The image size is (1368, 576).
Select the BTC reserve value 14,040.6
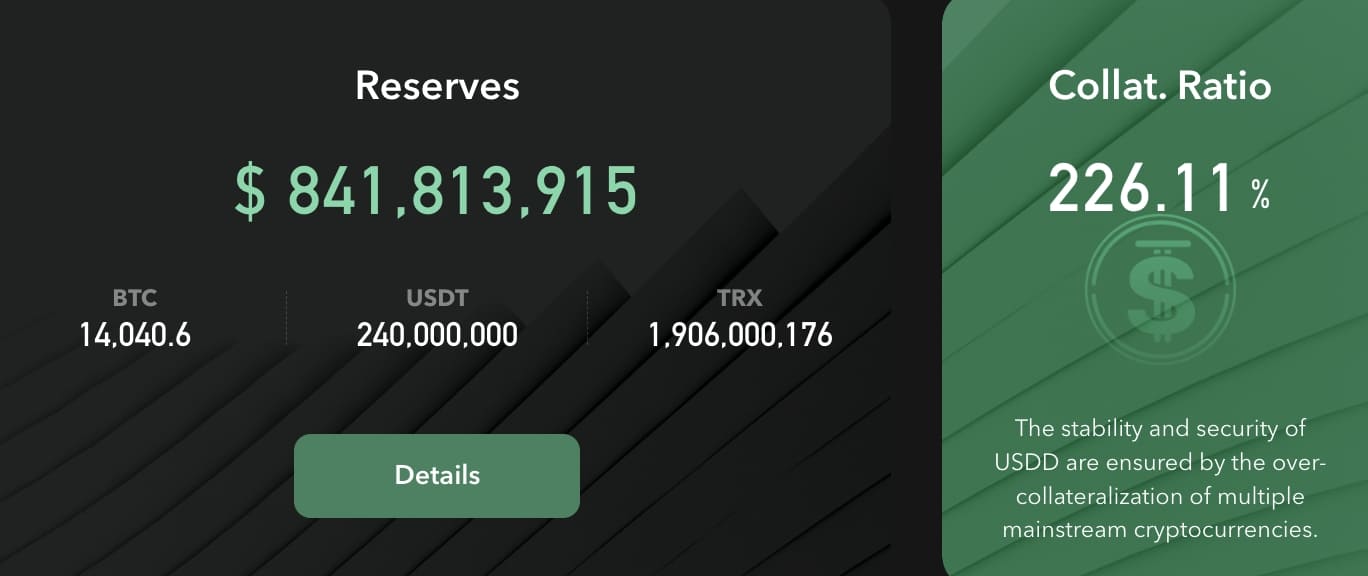(135, 335)
